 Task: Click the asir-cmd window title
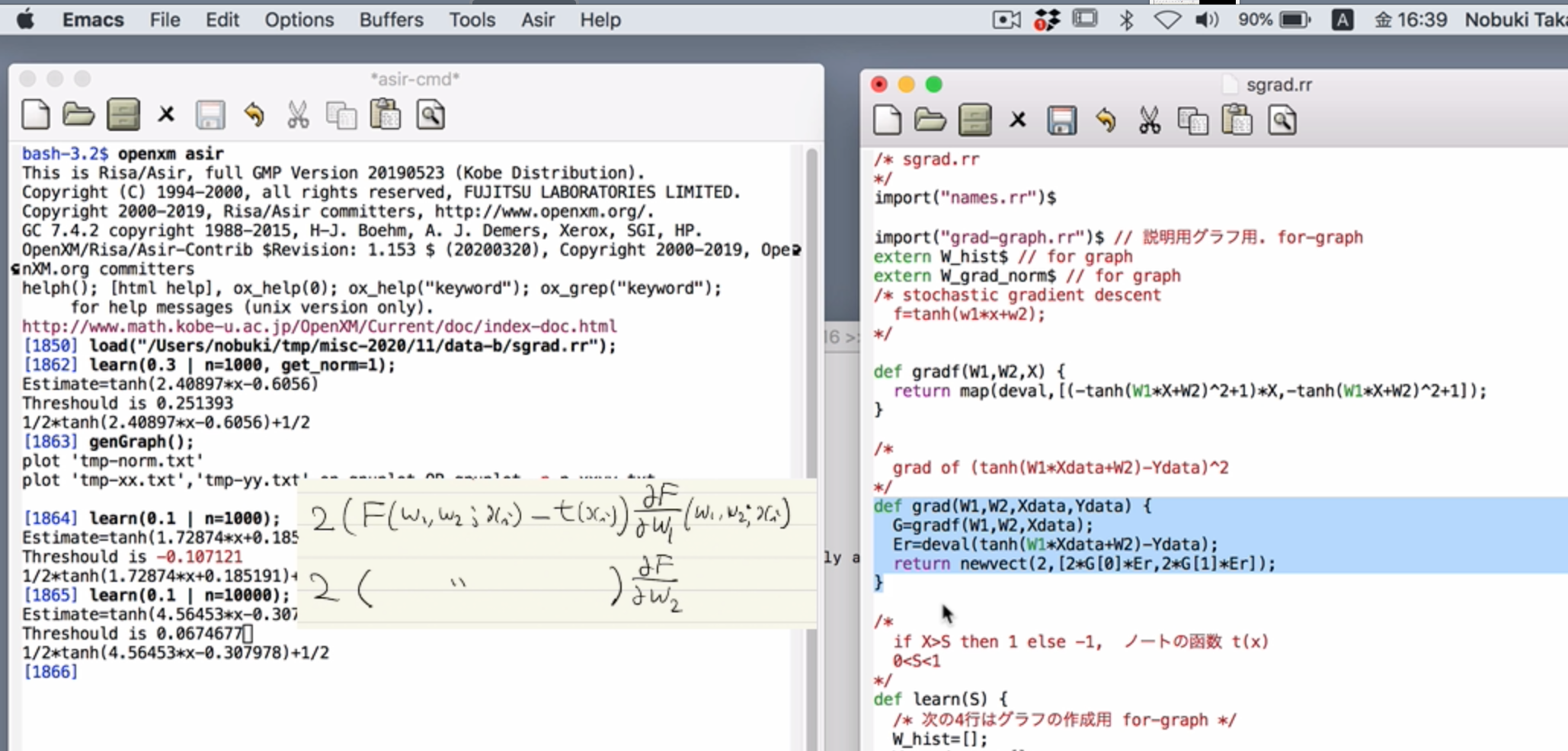[414, 79]
